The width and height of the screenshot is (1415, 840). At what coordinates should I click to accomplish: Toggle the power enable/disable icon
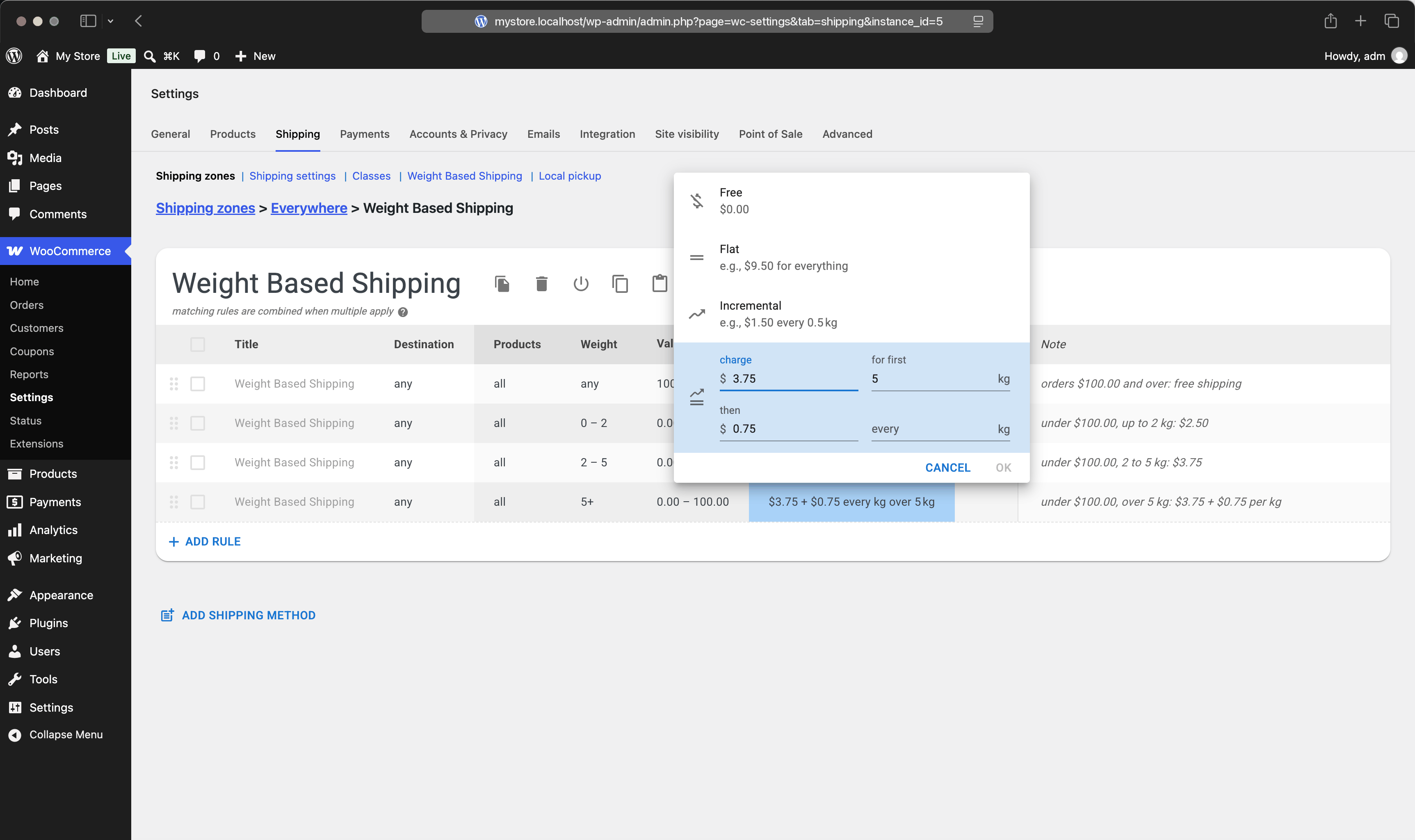[581, 283]
